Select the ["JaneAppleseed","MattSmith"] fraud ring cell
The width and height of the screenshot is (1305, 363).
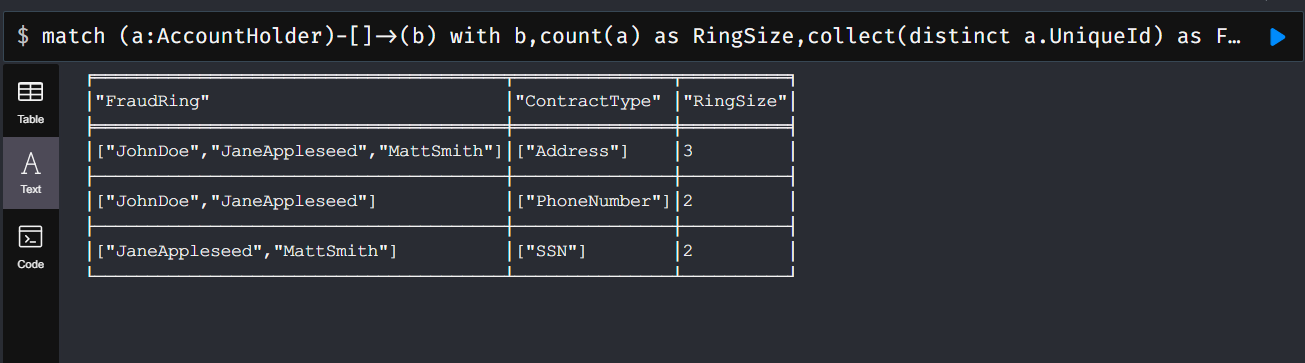point(245,251)
